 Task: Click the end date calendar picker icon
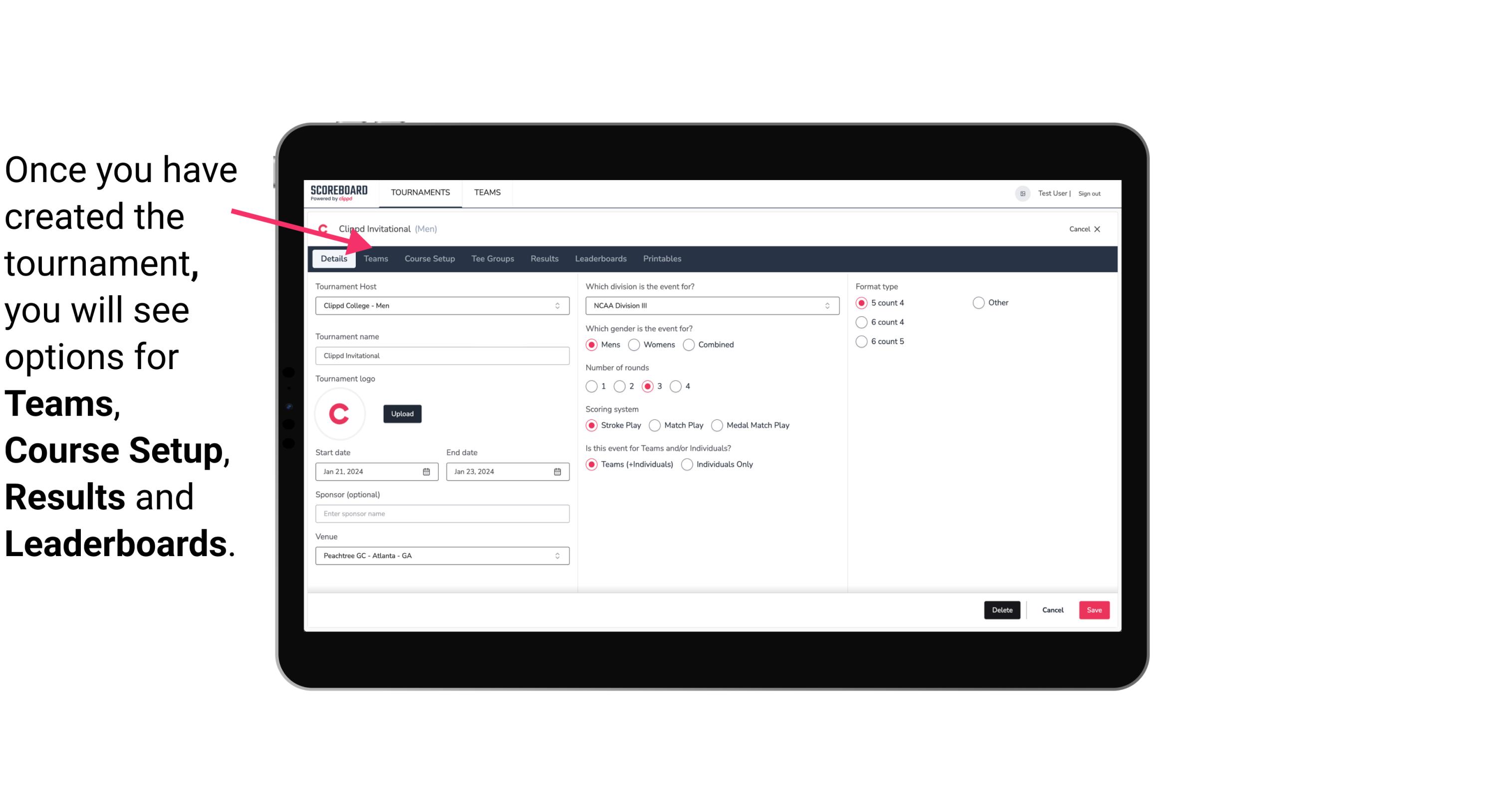click(558, 471)
